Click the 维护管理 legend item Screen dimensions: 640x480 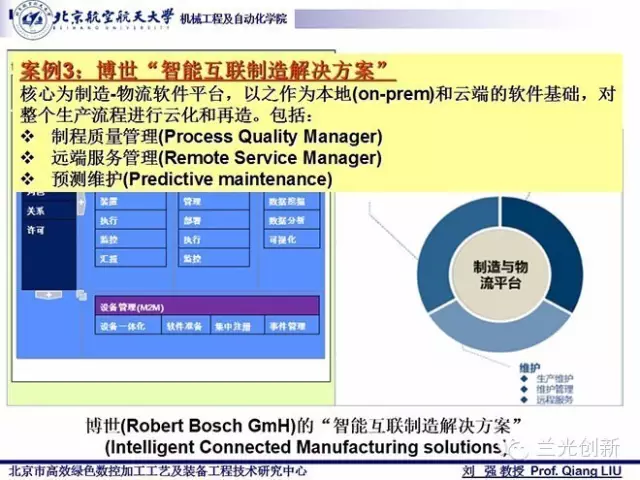554,389
